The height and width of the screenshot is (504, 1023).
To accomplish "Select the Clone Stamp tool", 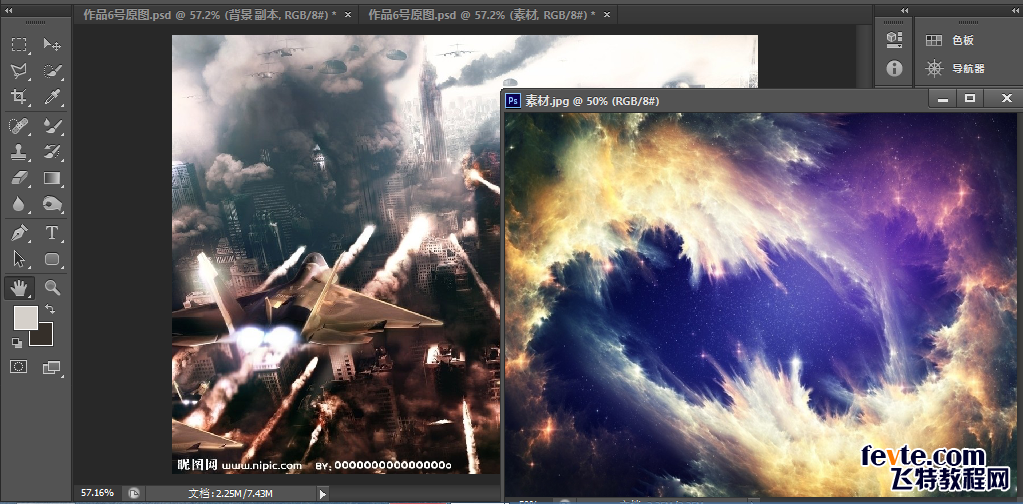I will tap(19, 151).
